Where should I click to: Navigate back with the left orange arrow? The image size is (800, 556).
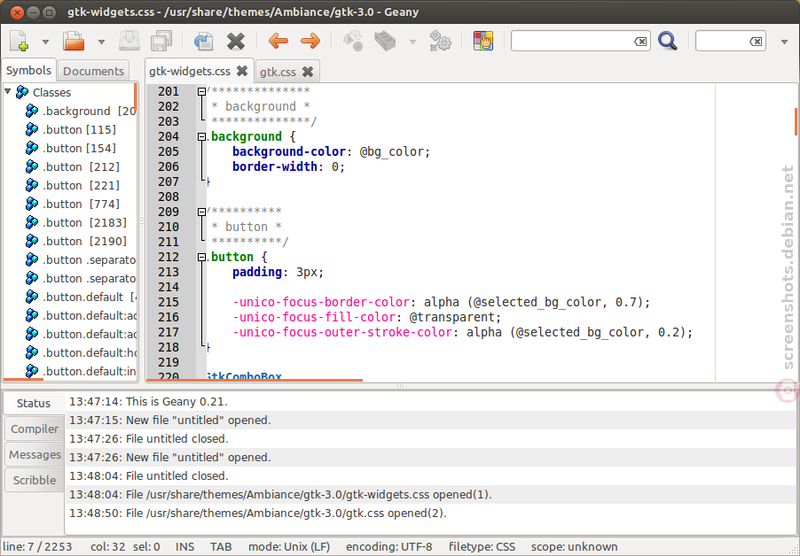(278, 41)
